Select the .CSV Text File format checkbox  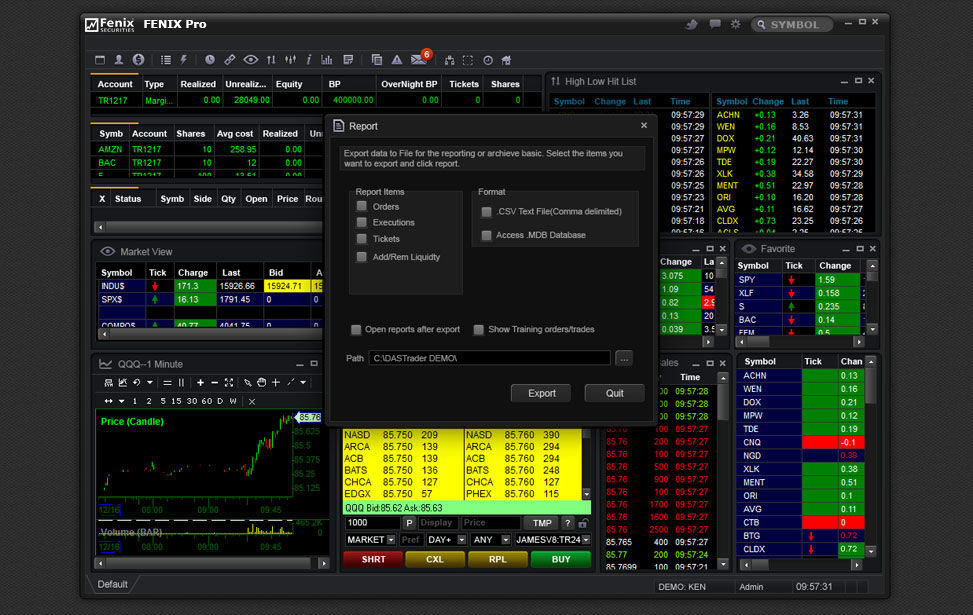(x=486, y=212)
